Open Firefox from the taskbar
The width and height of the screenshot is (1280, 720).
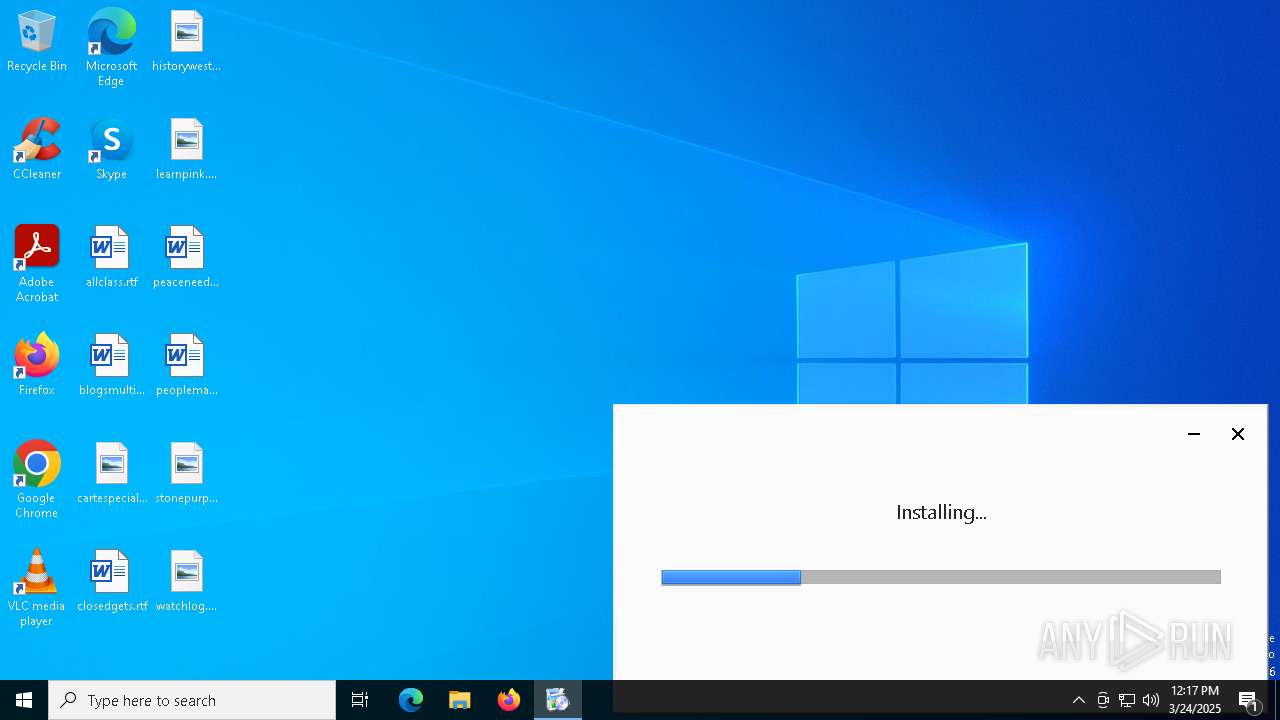tap(509, 700)
